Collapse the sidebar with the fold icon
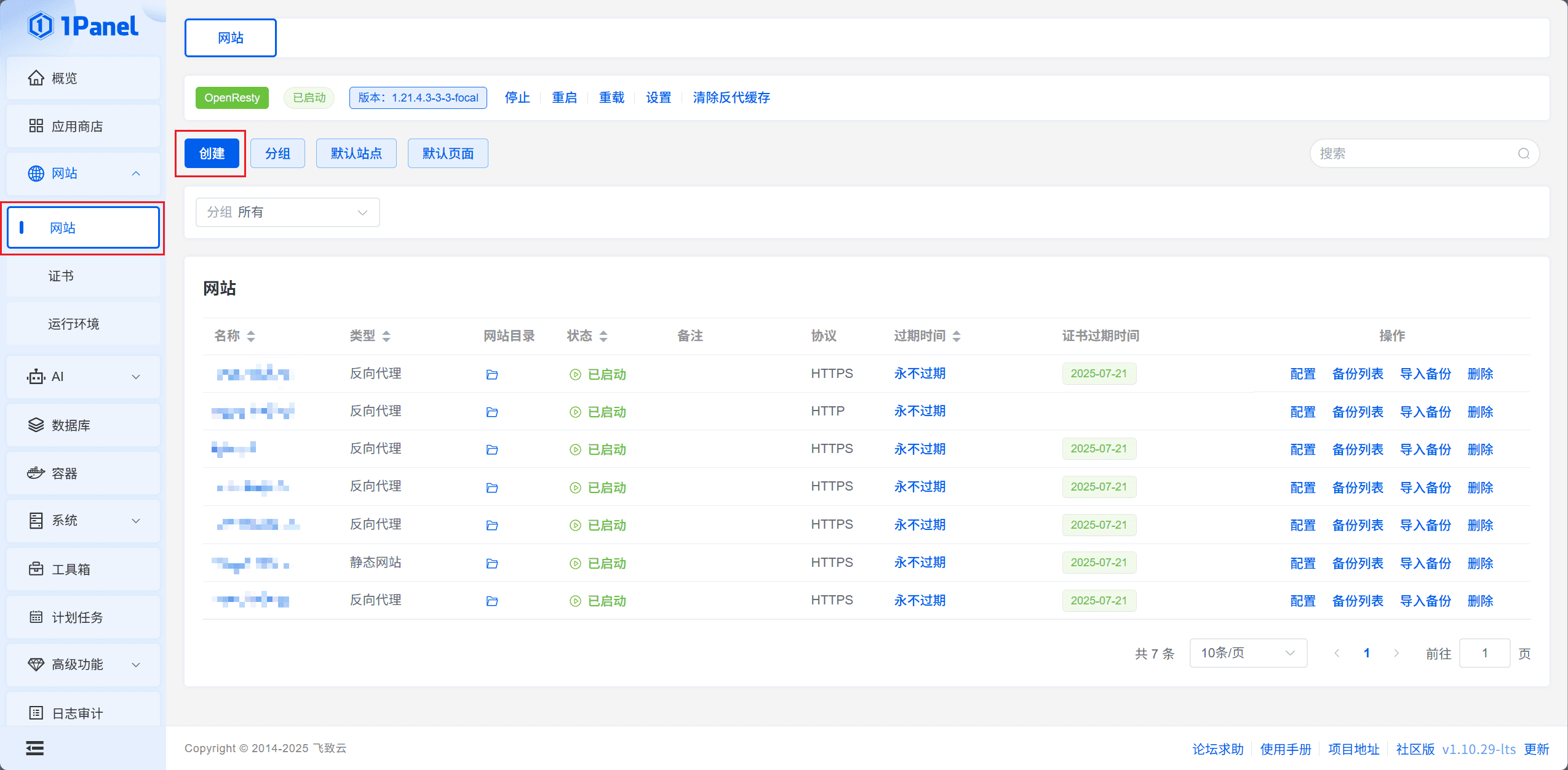 35,748
